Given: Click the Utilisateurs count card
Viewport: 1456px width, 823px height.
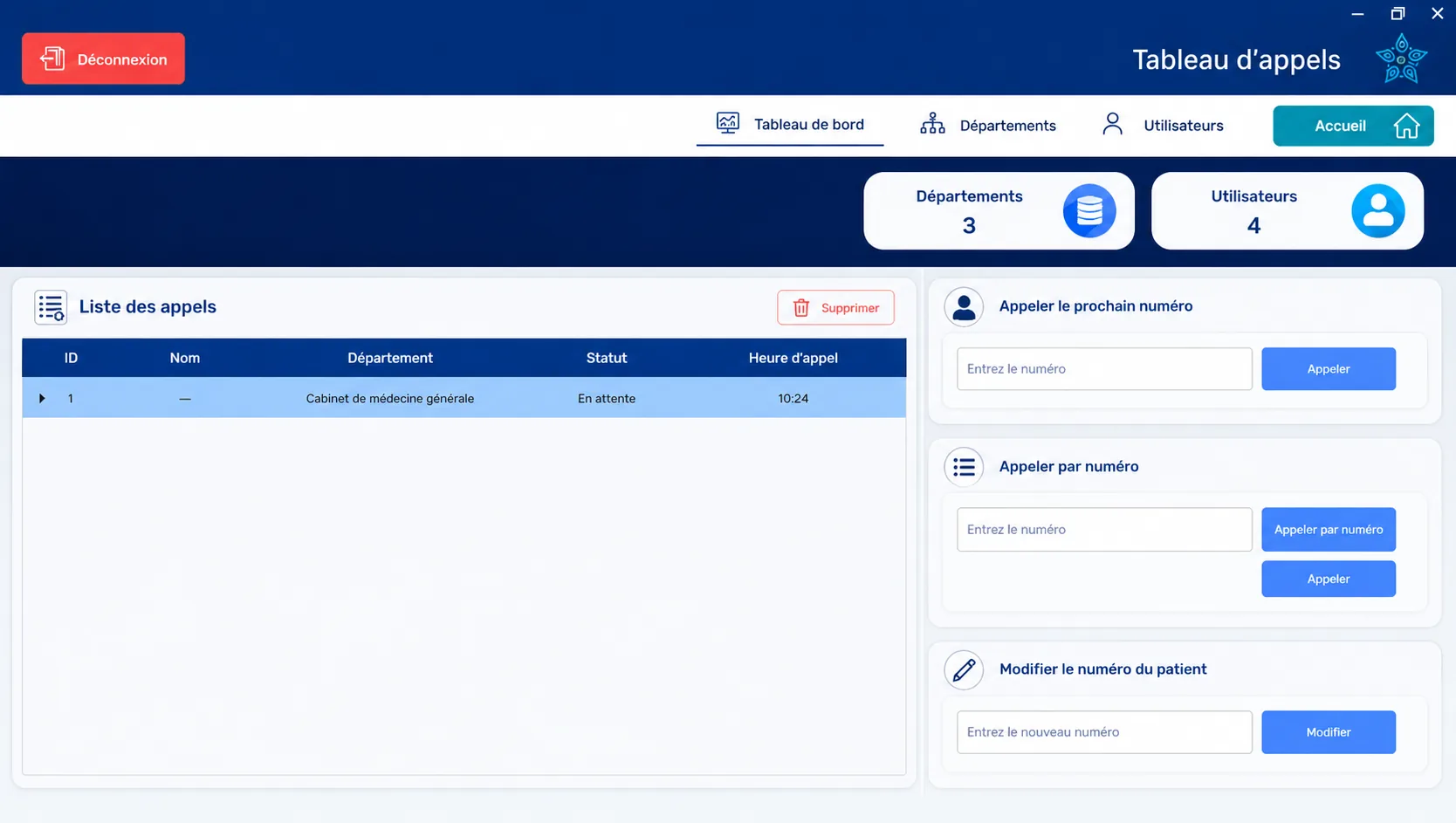Looking at the screenshot, I should (1288, 210).
